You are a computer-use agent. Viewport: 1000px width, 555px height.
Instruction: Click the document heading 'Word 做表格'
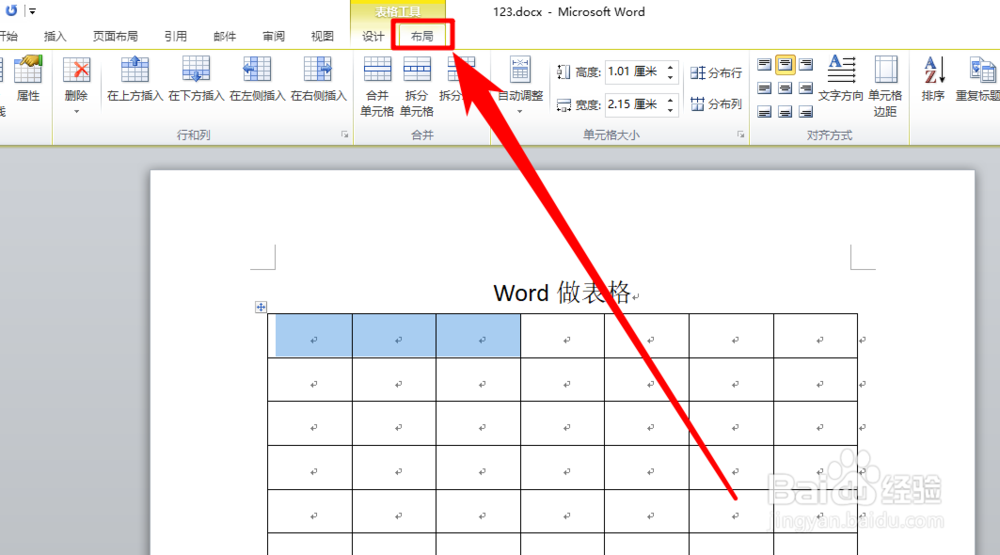pyautogui.click(x=562, y=293)
